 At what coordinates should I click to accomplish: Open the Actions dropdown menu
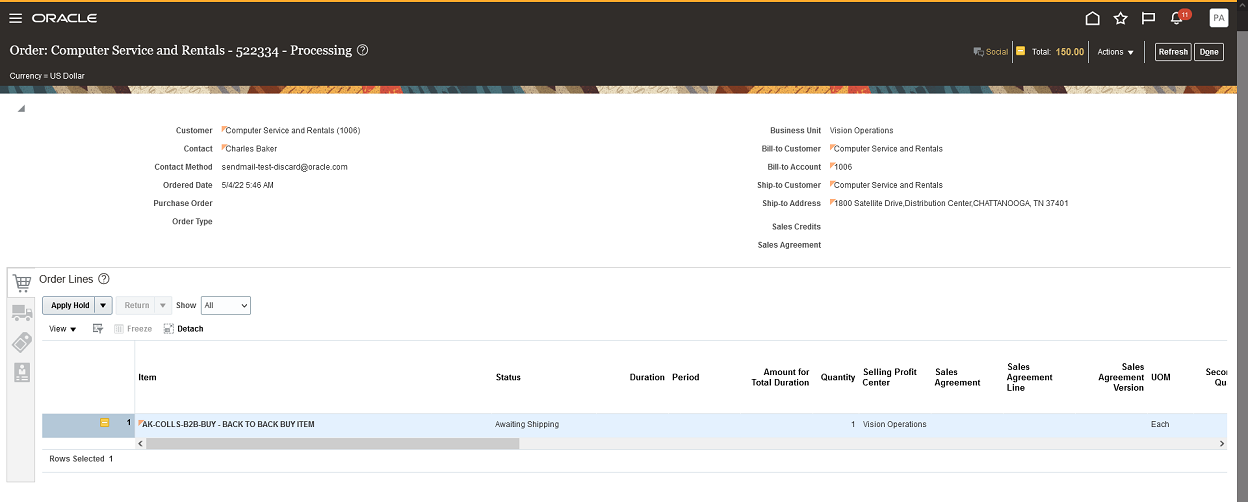point(1116,52)
